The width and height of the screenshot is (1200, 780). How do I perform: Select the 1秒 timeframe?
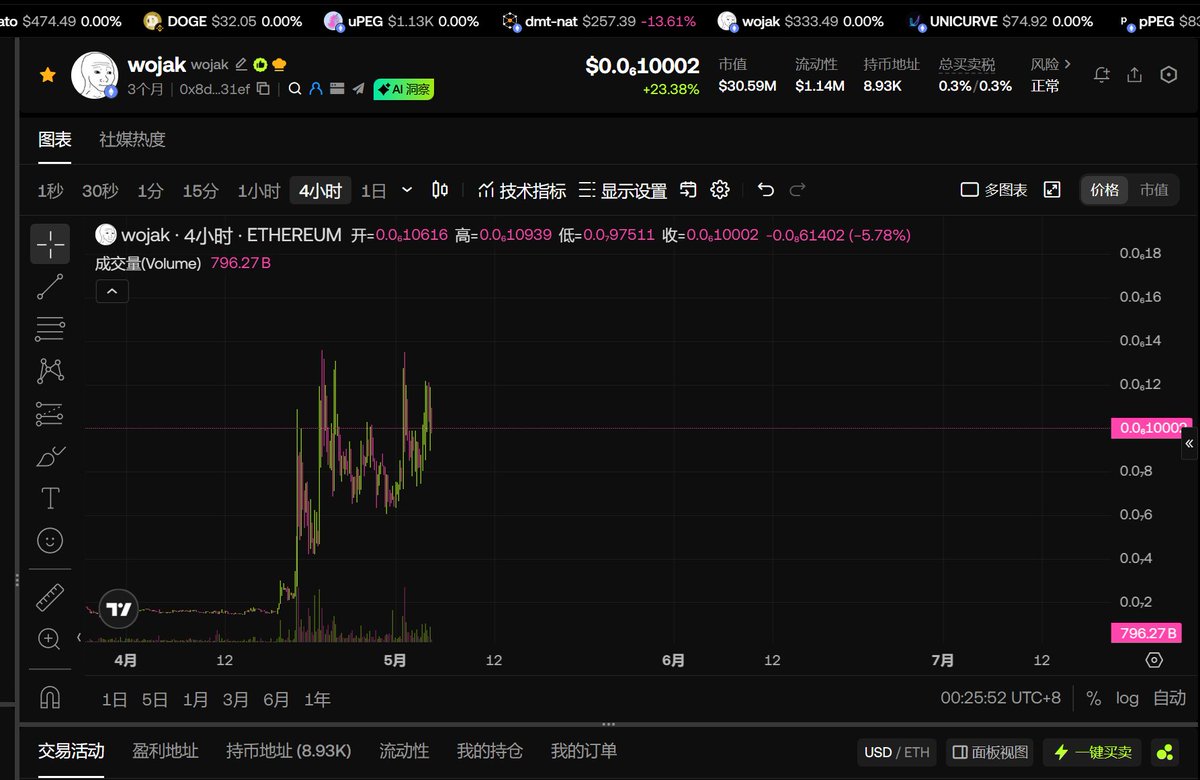[x=51, y=191]
